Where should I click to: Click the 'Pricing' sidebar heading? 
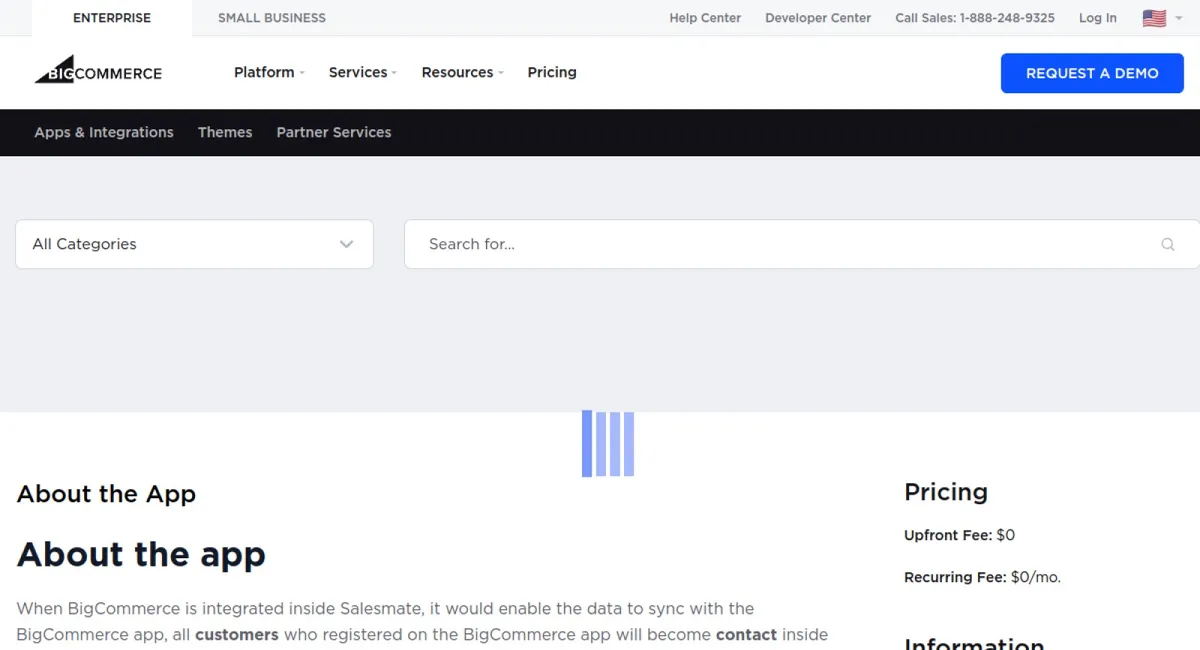coord(946,492)
